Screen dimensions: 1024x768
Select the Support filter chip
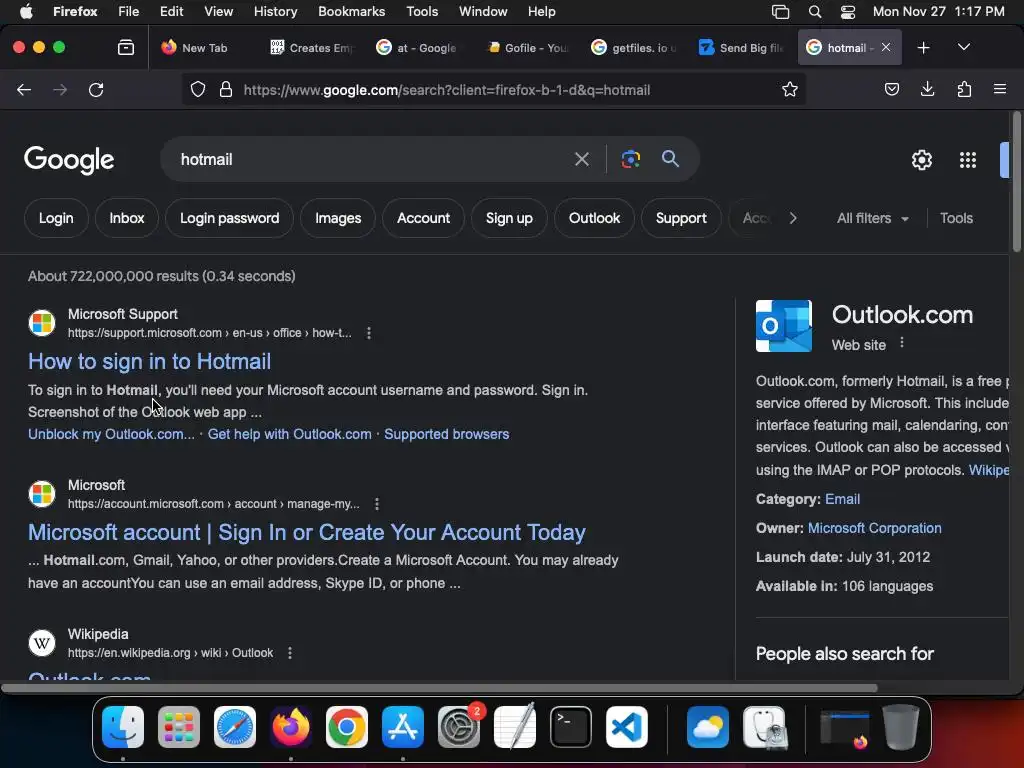[680, 218]
